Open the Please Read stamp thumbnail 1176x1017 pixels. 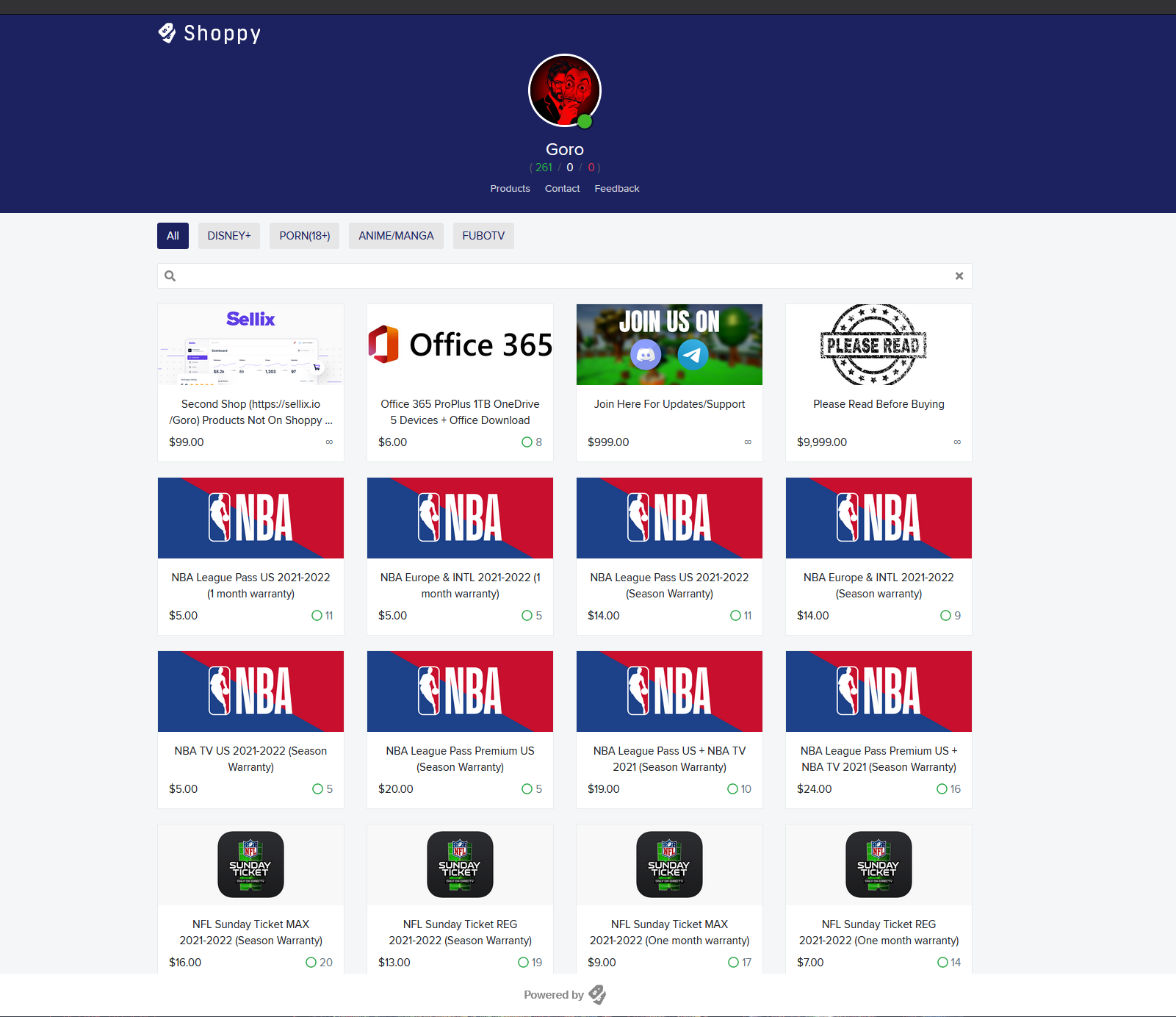point(879,345)
